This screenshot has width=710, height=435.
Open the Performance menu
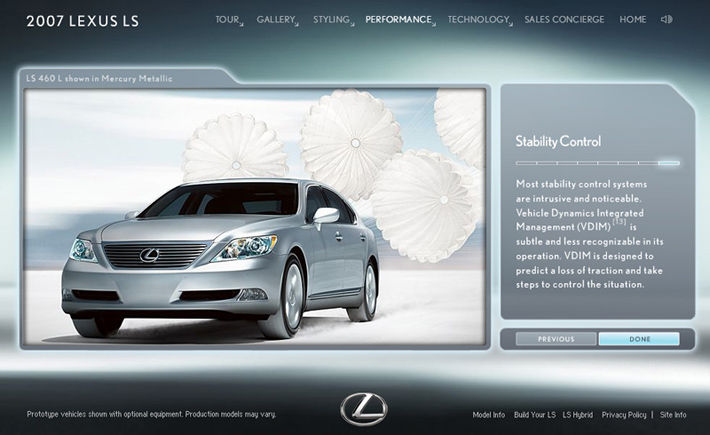point(398,19)
